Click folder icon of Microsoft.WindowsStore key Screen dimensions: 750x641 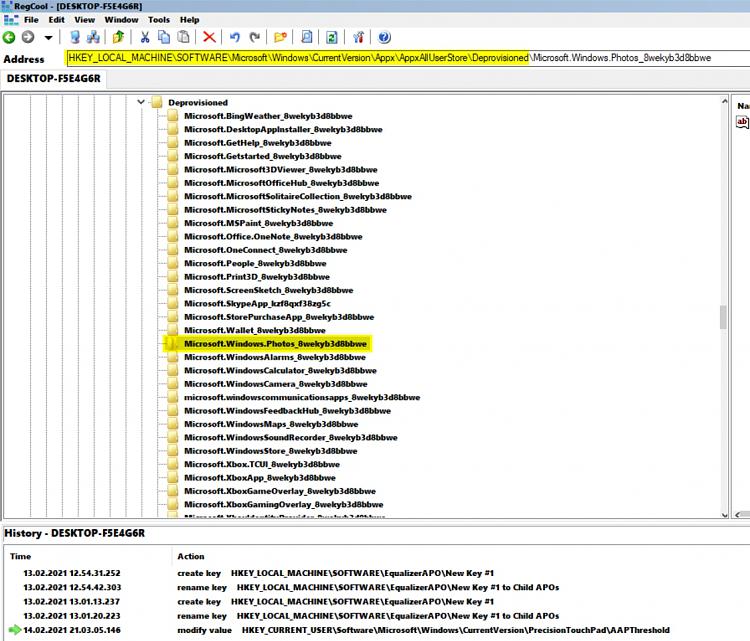click(x=173, y=451)
